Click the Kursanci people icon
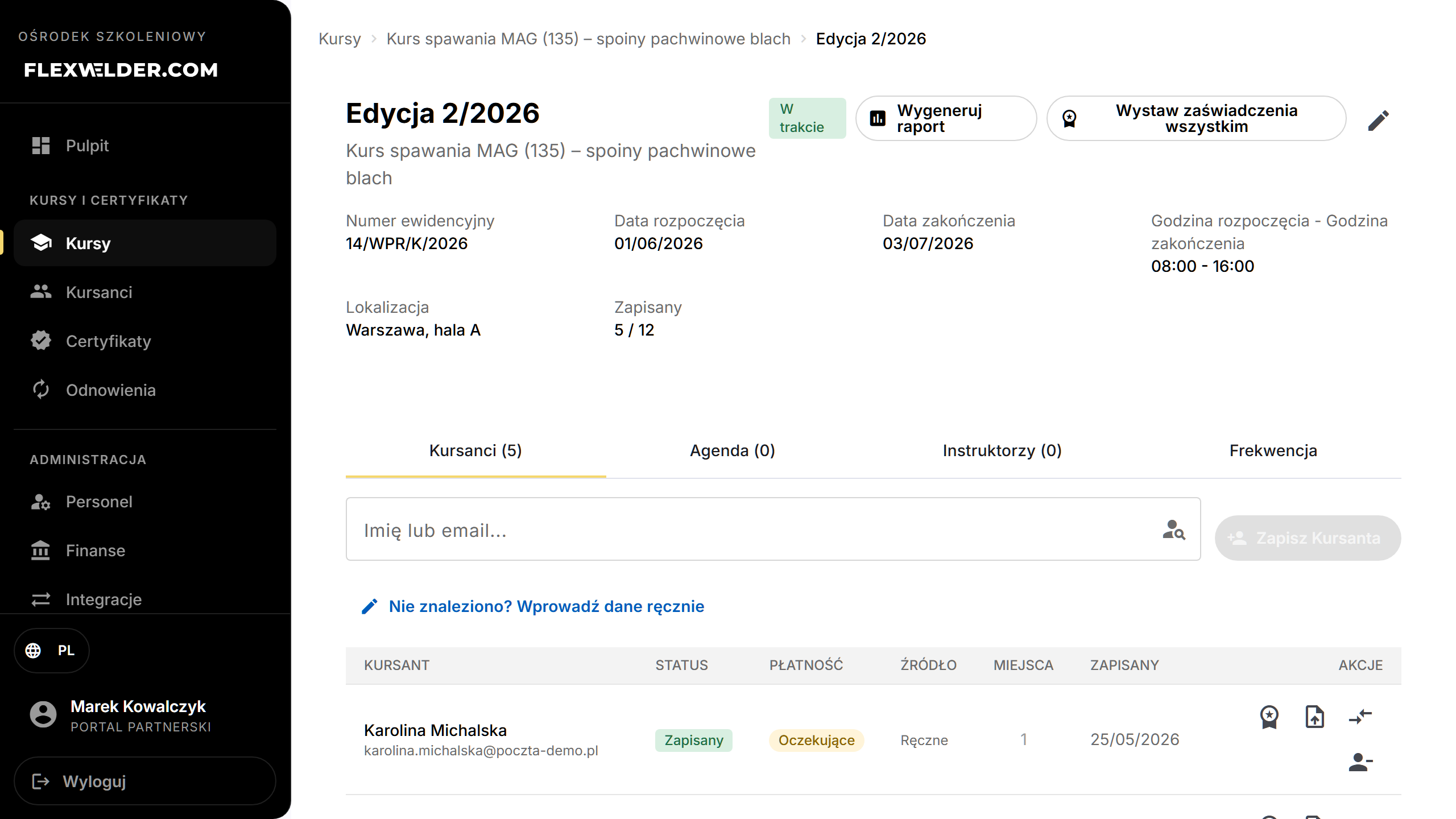This screenshot has width=1456, height=819. 41,292
